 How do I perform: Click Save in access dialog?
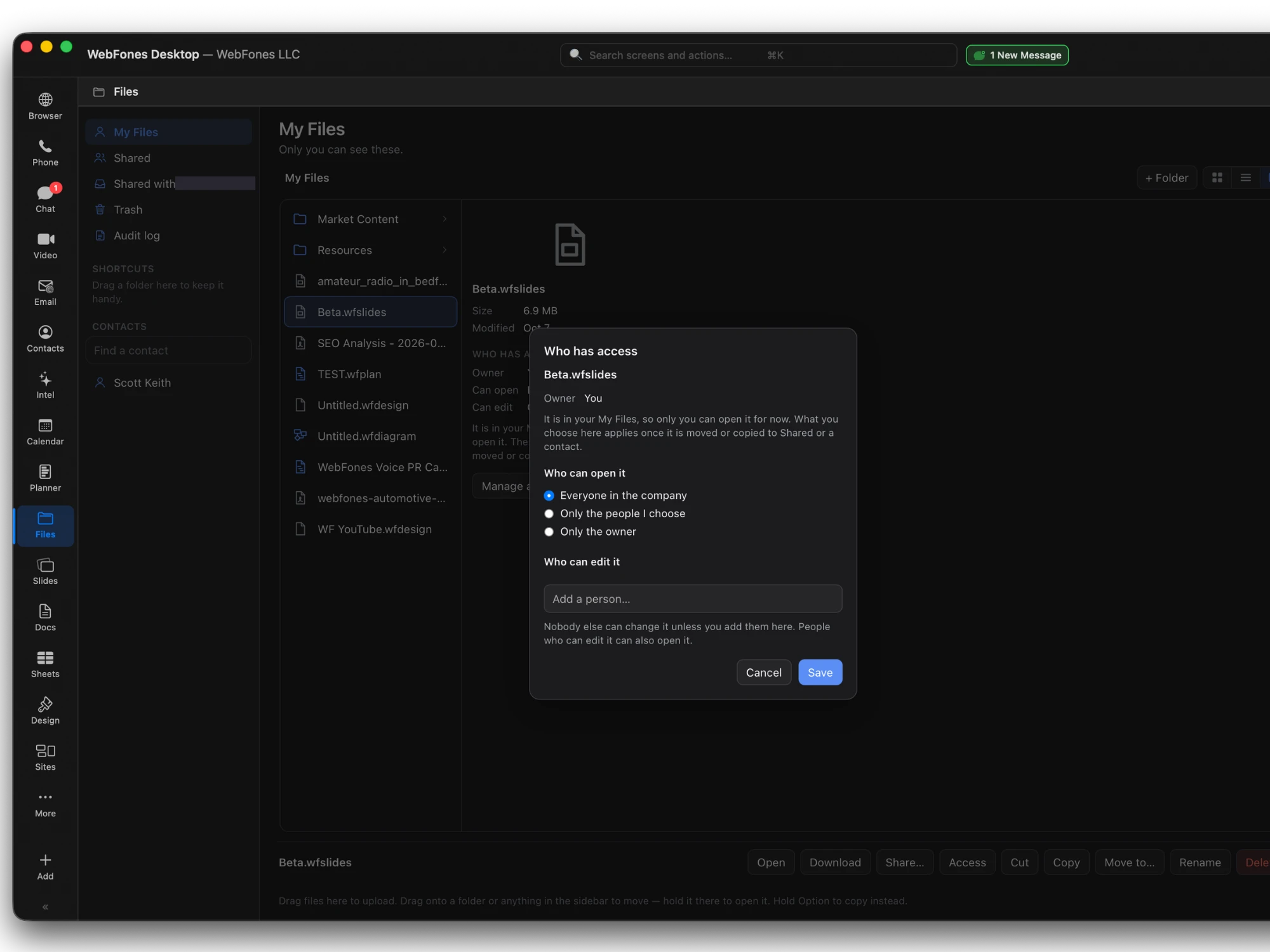tap(820, 672)
